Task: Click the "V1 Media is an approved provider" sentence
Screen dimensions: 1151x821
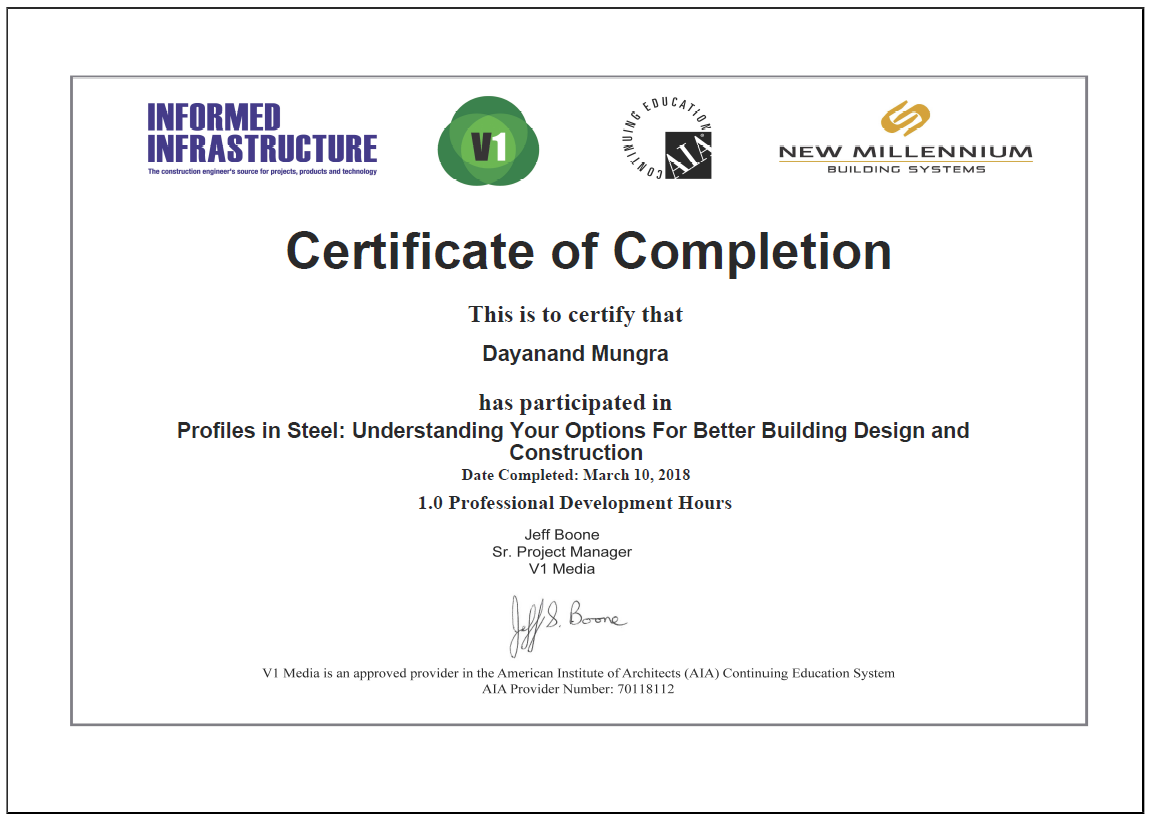Action: pyautogui.click(x=578, y=673)
